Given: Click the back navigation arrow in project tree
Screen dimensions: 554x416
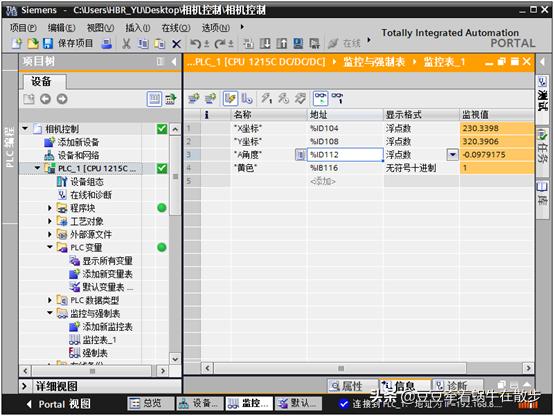Looking at the screenshot, I should click(45, 99).
